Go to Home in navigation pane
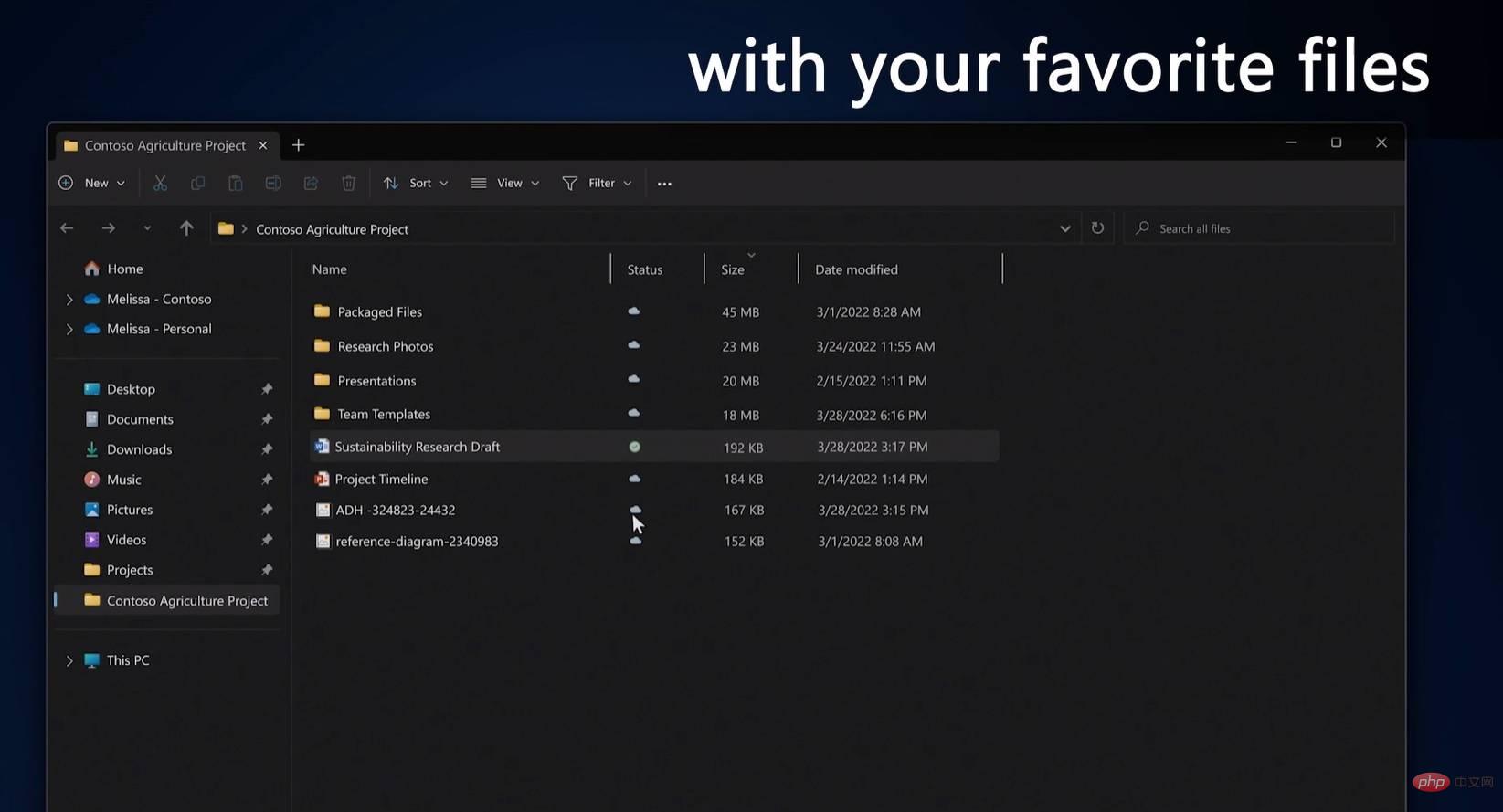This screenshot has width=1503, height=812. coord(125,269)
